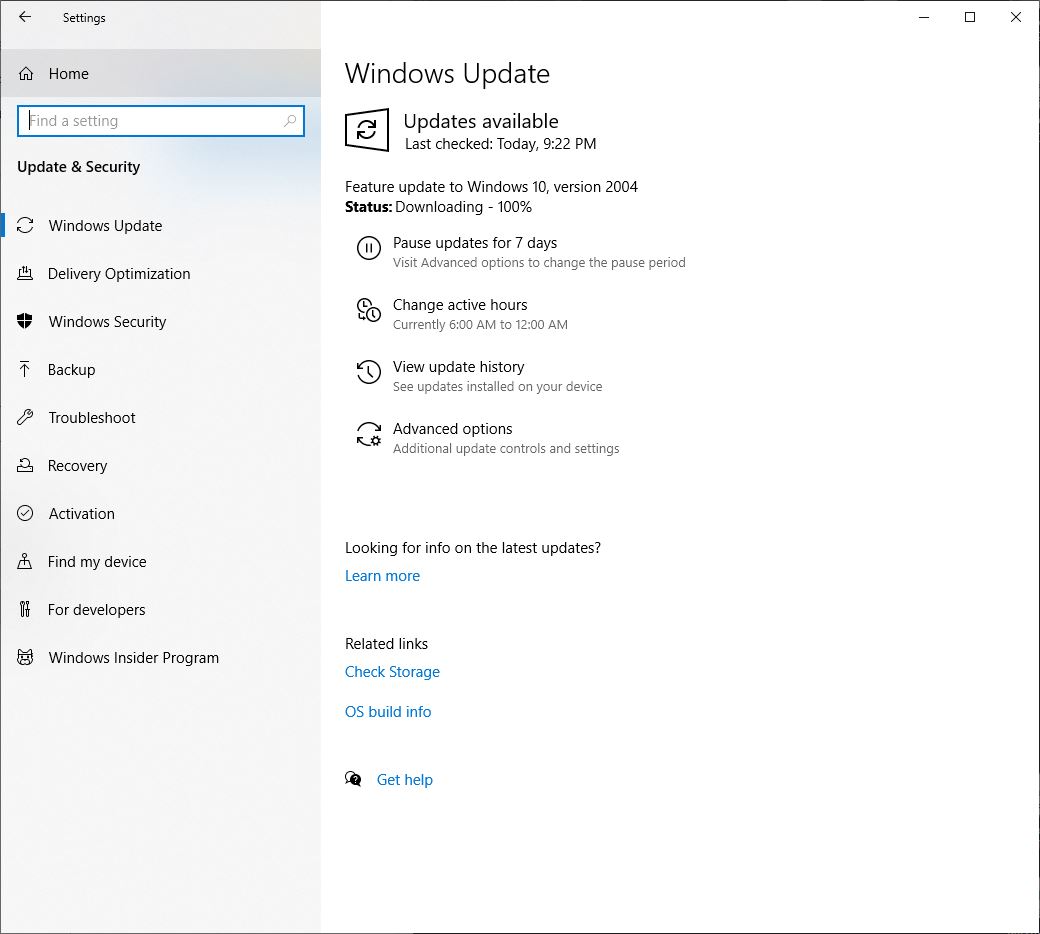The image size is (1040, 934).
Task: Click the Delivery Optimization icon
Action: pyautogui.click(x=25, y=273)
